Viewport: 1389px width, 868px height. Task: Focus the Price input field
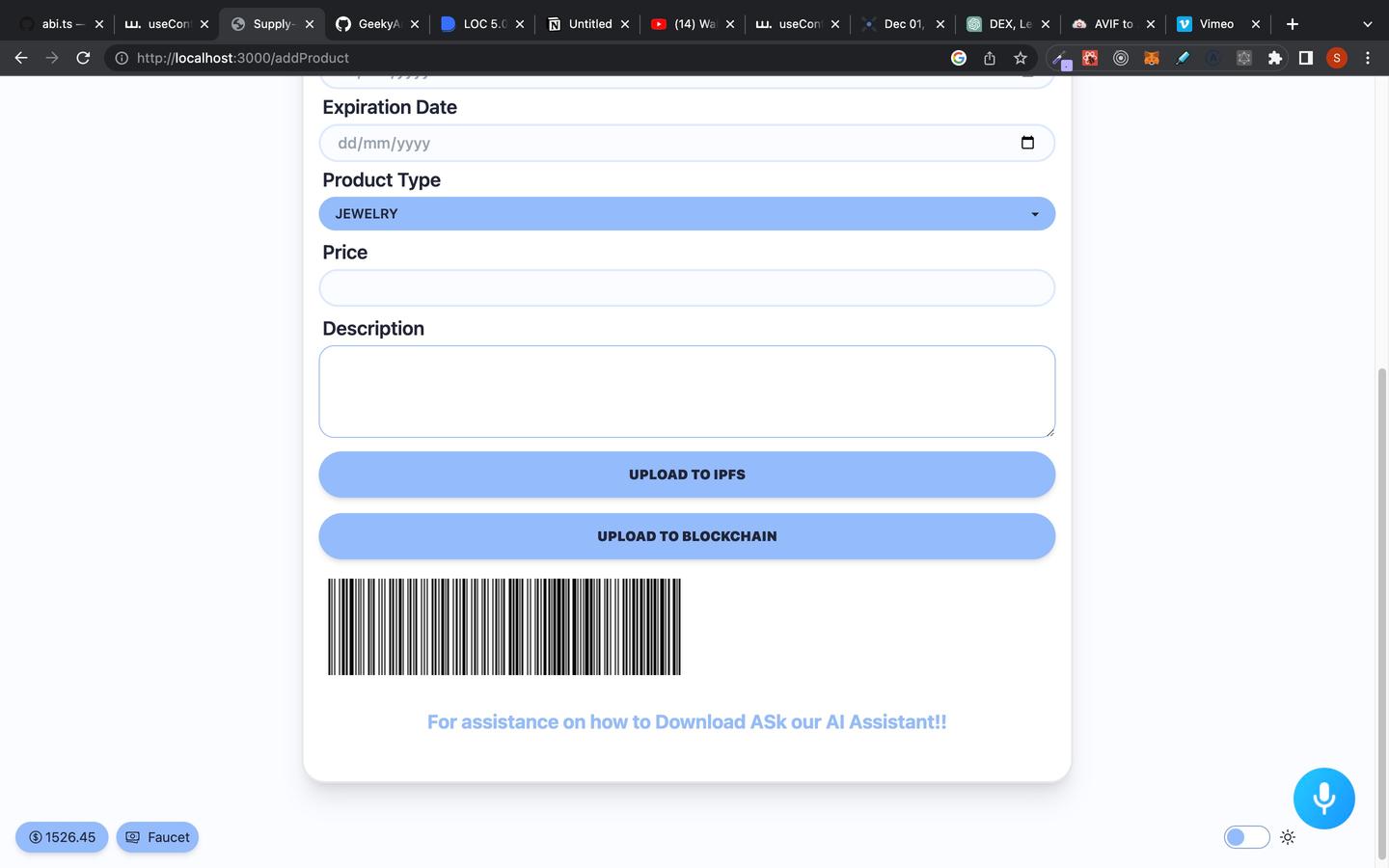click(687, 287)
